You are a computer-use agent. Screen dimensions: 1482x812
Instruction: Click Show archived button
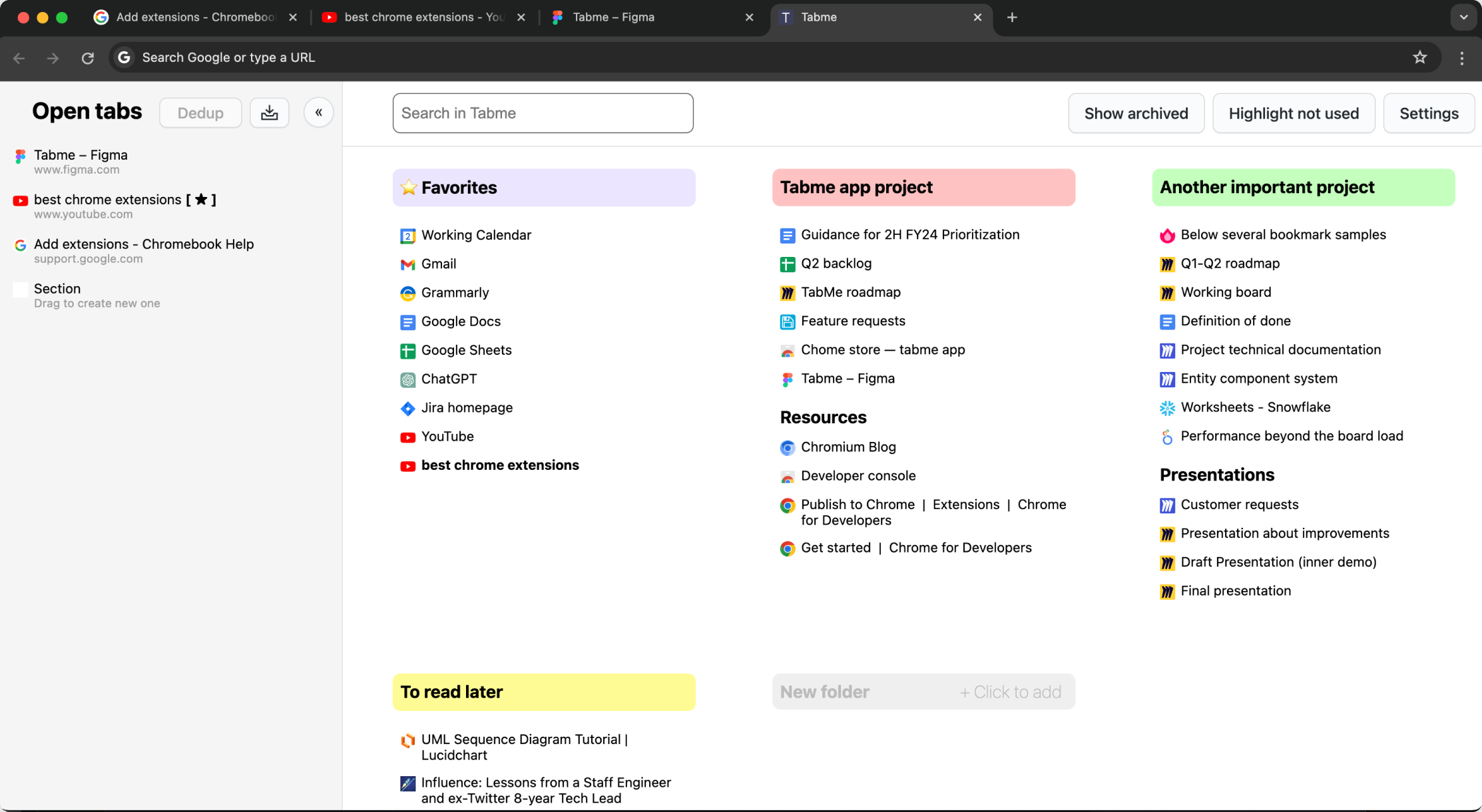[1136, 113]
